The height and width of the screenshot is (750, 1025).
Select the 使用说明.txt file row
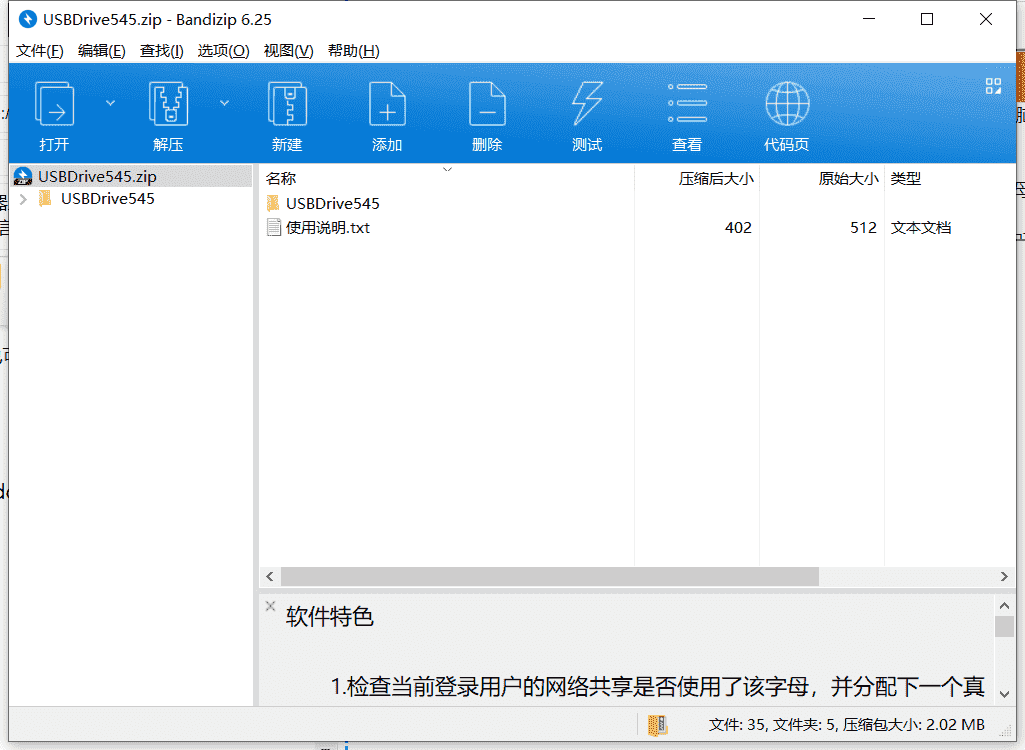pyautogui.click(x=638, y=228)
